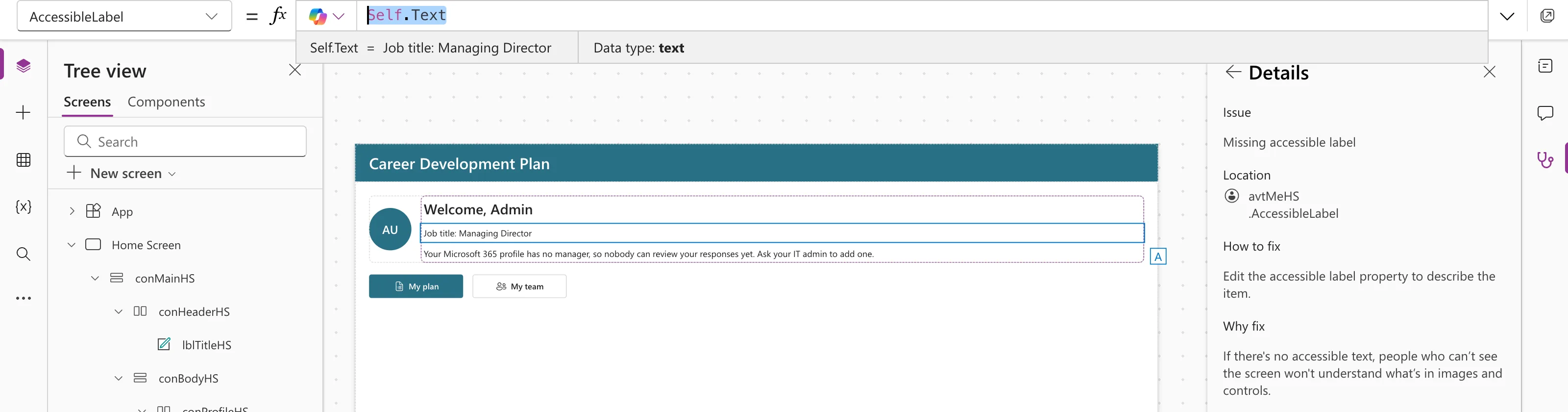This screenshot has width=1568, height=412.
Task: Open the App checker stethoscope icon
Action: [1545, 160]
